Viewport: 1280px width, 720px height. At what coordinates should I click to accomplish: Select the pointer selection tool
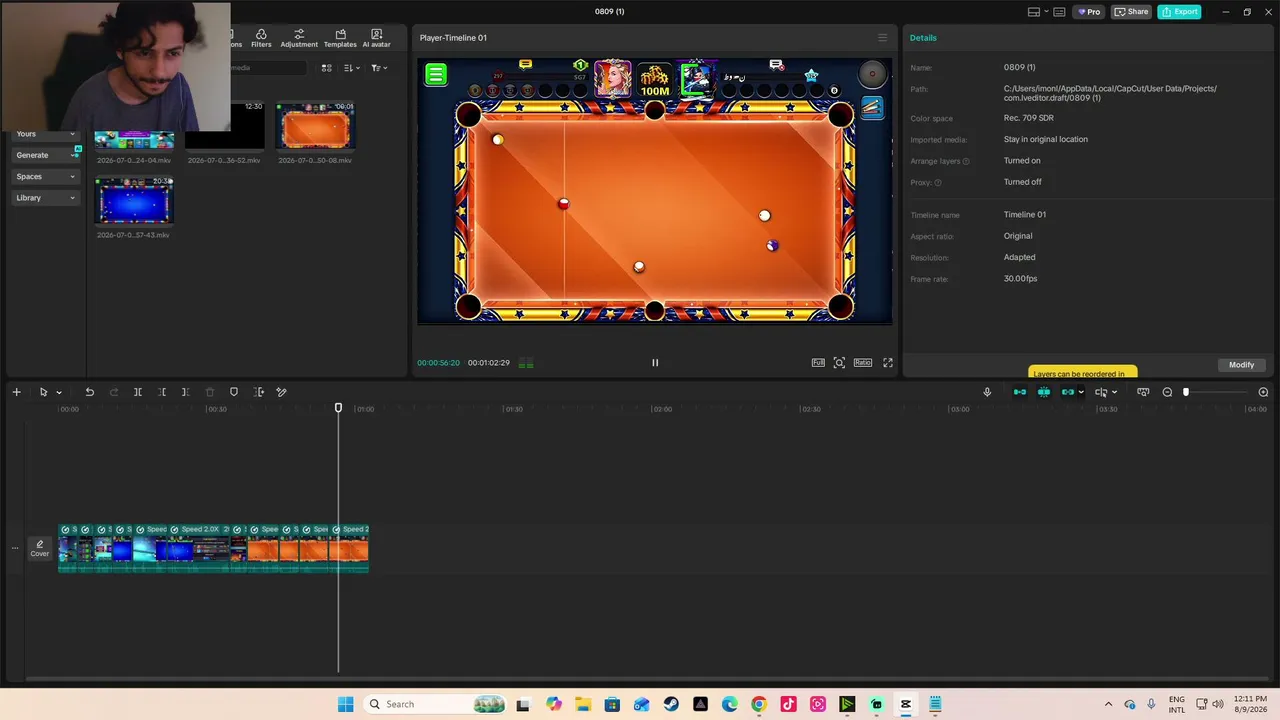click(x=43, y=392)
